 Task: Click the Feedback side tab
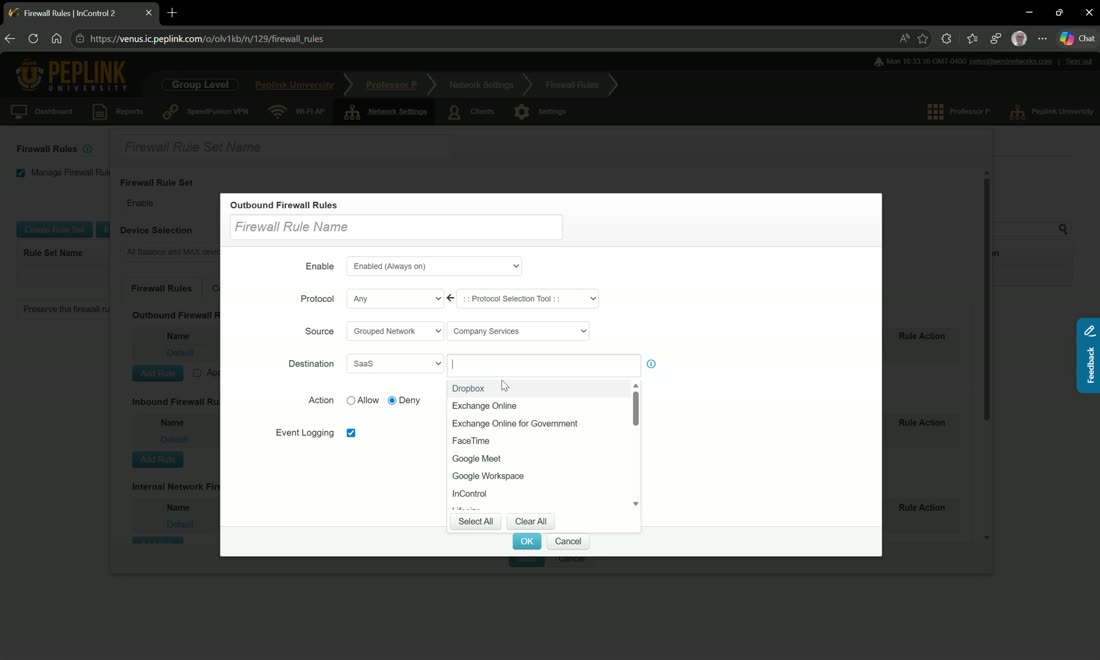pyautogui.click(x=1089, y=355)
